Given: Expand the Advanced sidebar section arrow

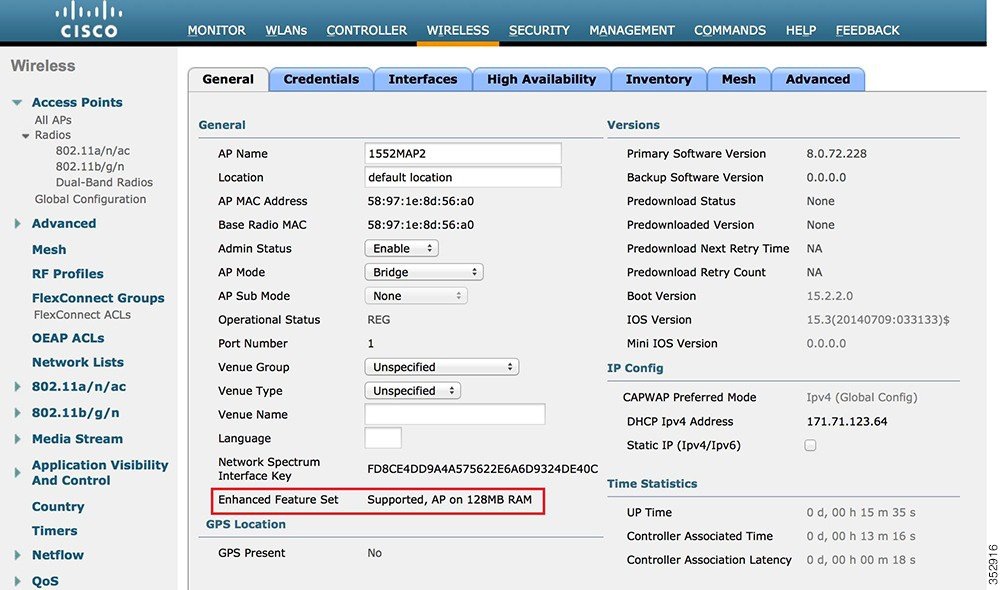Looking at the screenshot, I should click(x=17, y=223).
